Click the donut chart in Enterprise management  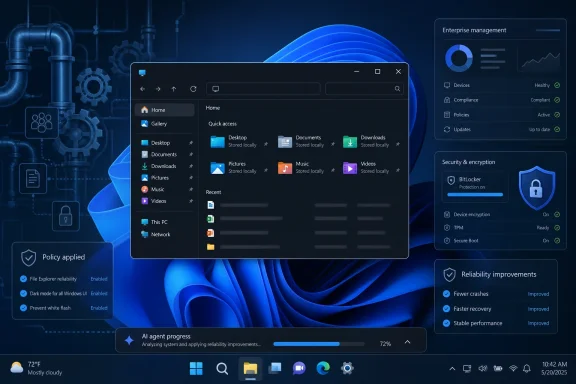(x=459, y=58)
